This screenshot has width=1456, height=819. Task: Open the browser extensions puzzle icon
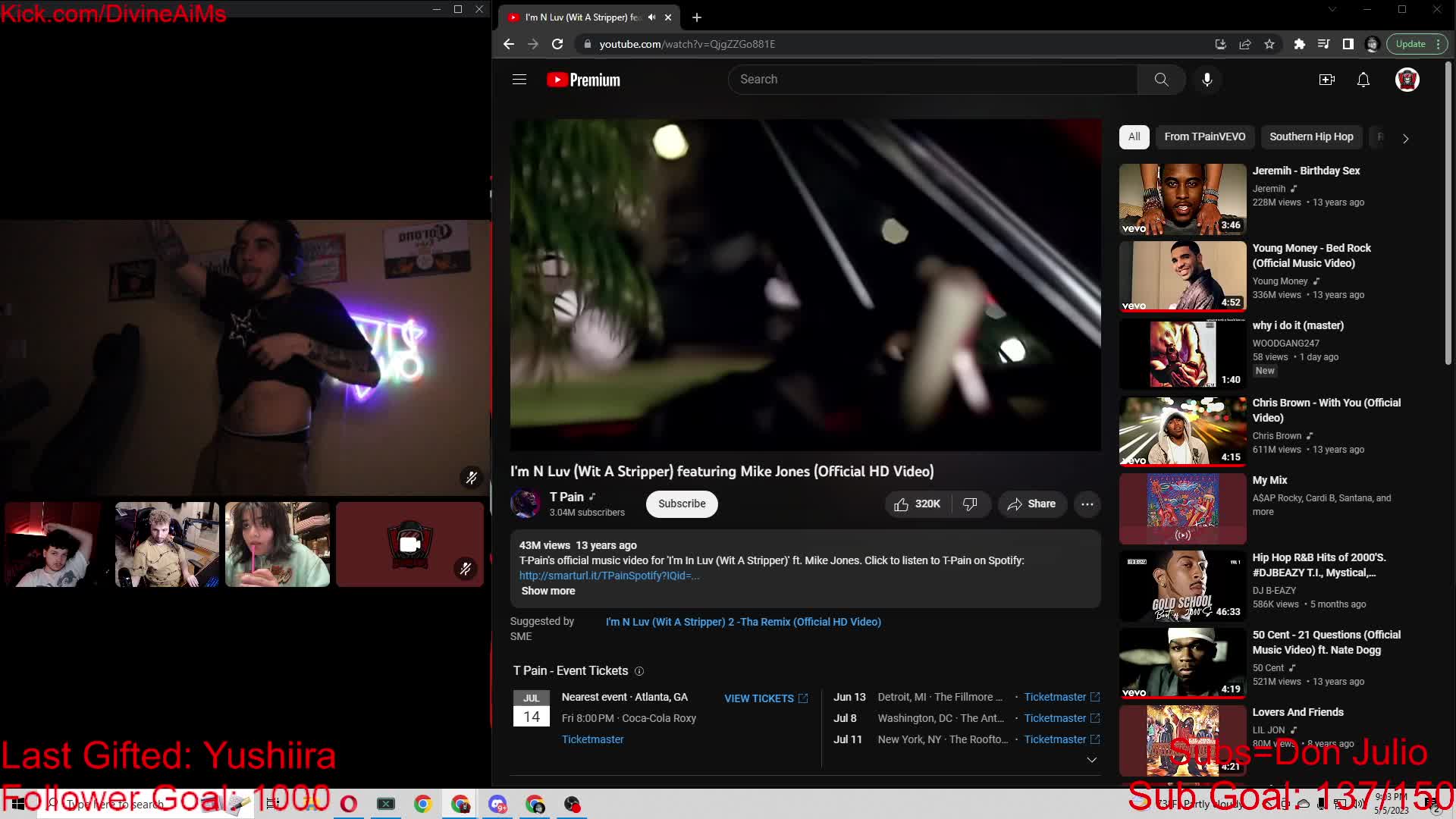point(1299,44)
